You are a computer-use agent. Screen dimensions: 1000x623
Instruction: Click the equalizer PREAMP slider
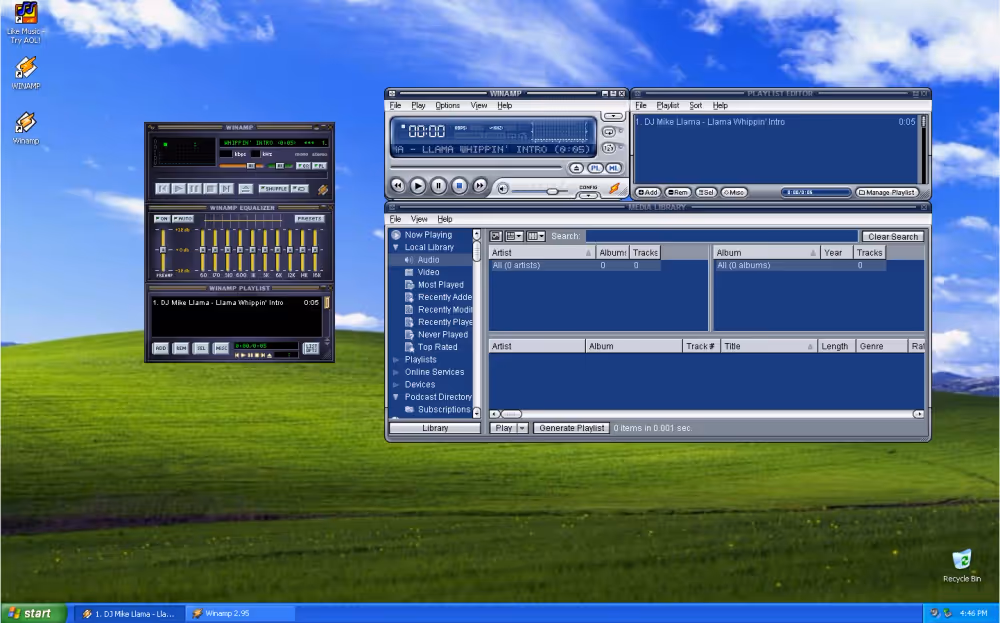pyautogui.click(x=163, y=250)
